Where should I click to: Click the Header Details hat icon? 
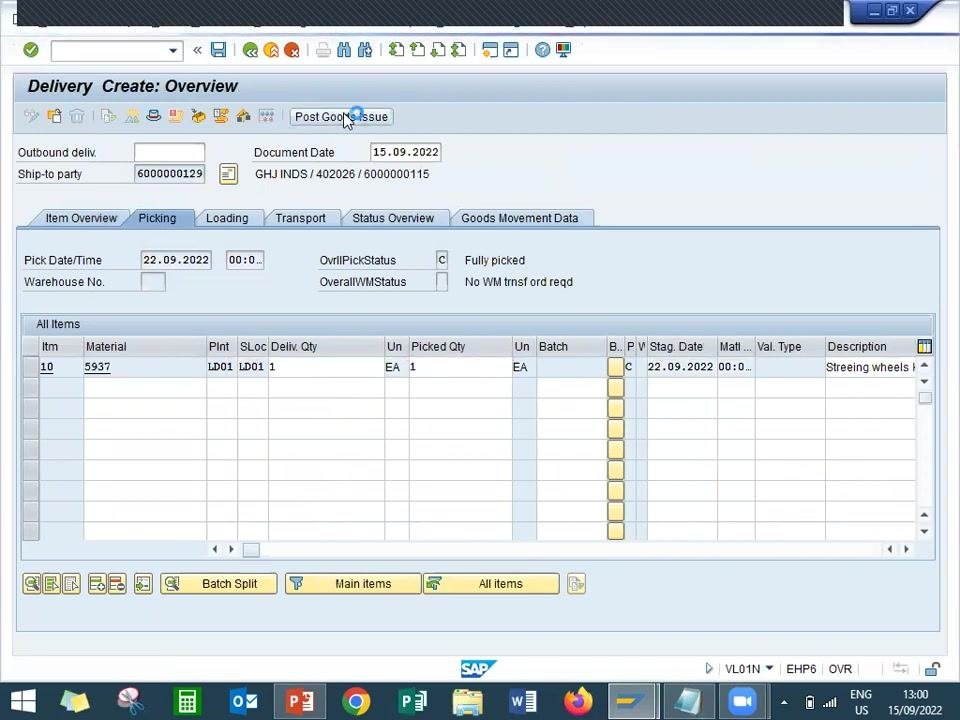[154, 116]
